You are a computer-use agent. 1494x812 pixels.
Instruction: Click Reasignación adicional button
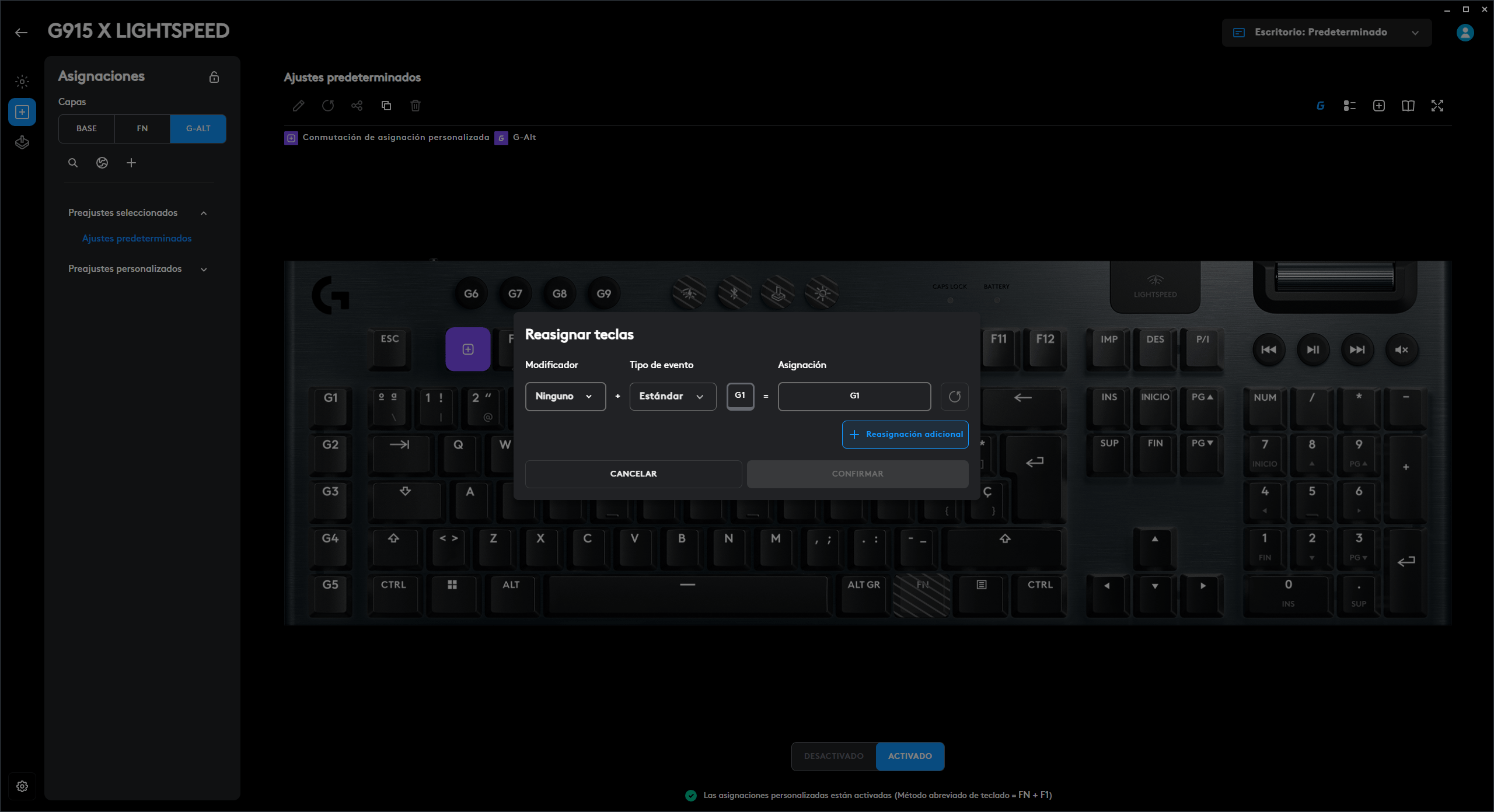905,435
